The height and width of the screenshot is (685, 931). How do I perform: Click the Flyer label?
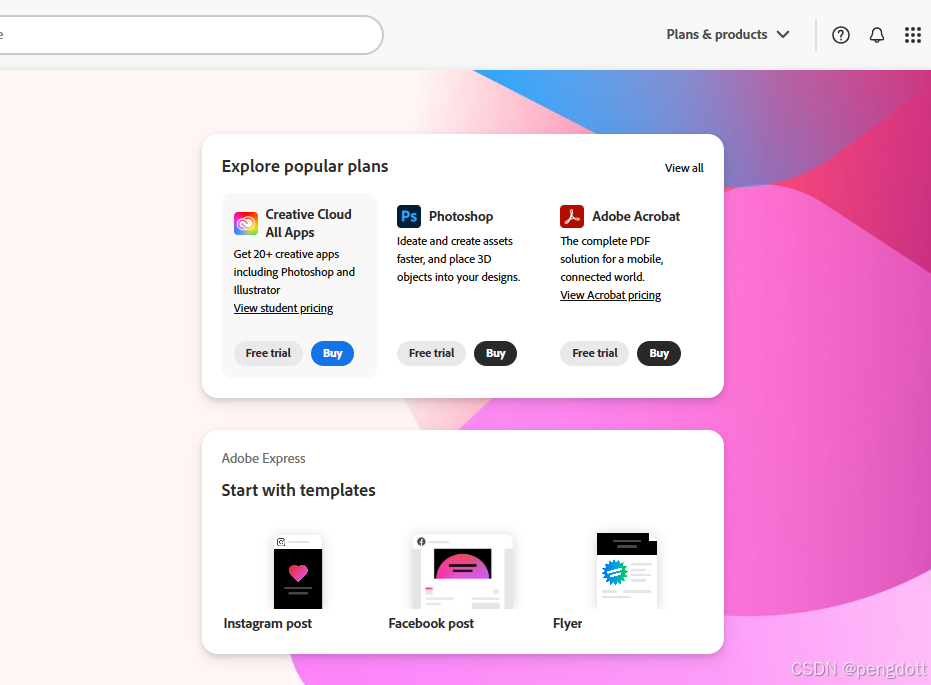[x=568, y=623]
